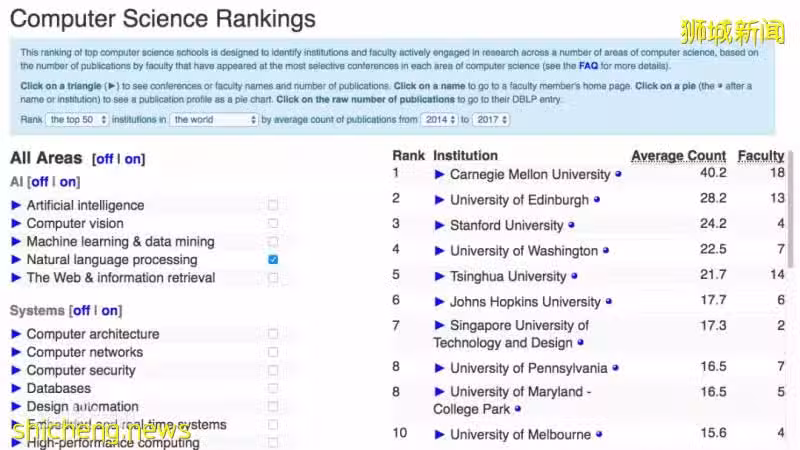Expand University of Maryland - College Park row
Viewport: 800px width, 450px height.
point(439,391)
